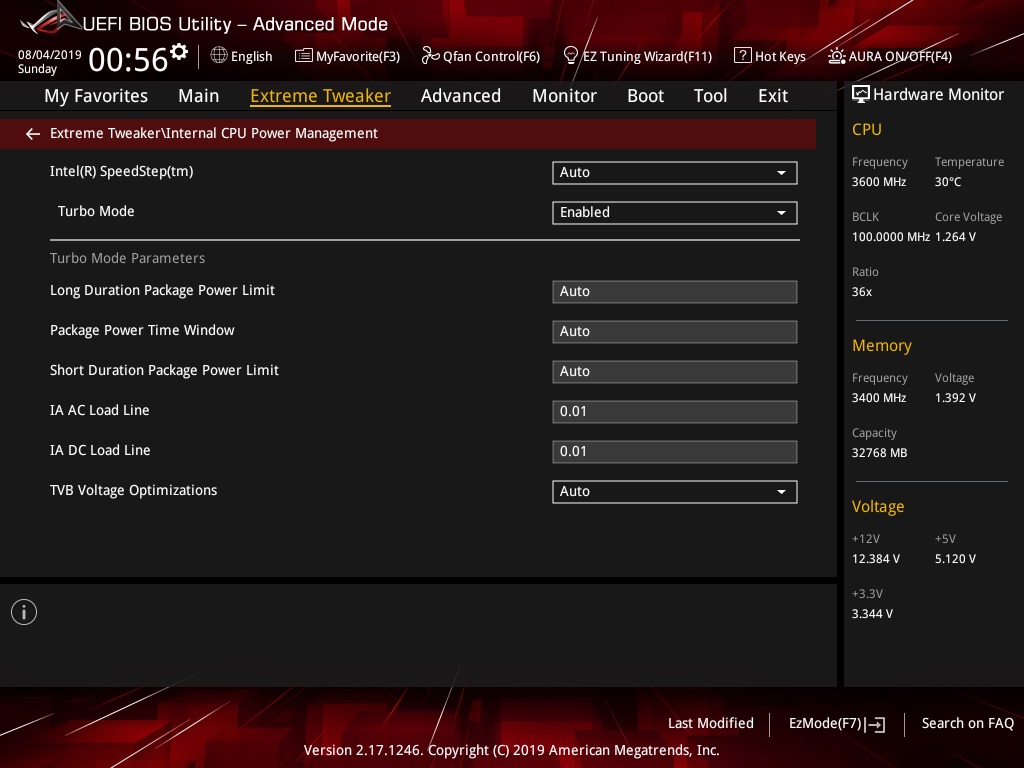Click the IA DC Load Line field
Screen dimensions: 1024x768
pyautogui.click(x=675, y=452)
